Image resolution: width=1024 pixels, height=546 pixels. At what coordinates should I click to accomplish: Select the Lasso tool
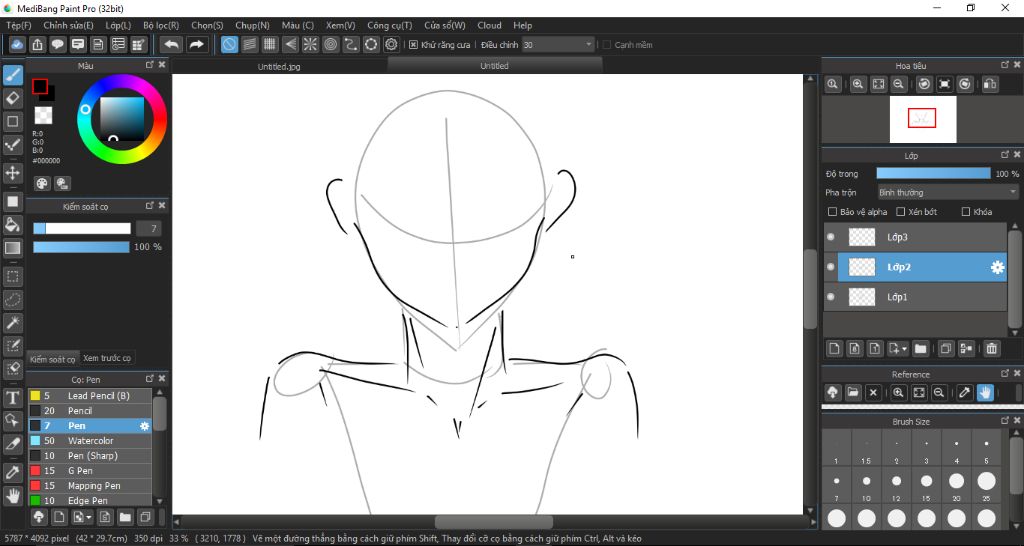(12, 300)
